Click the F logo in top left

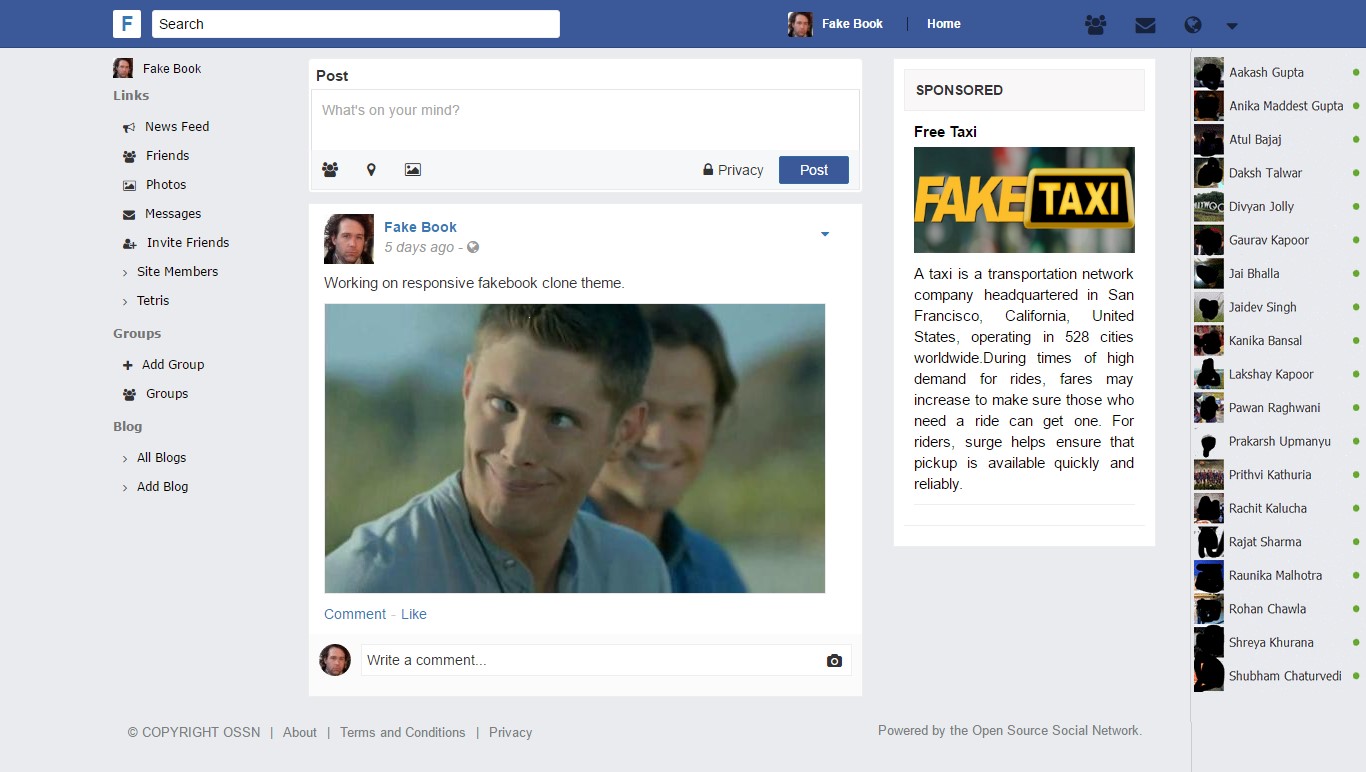(x=127, y=24)
